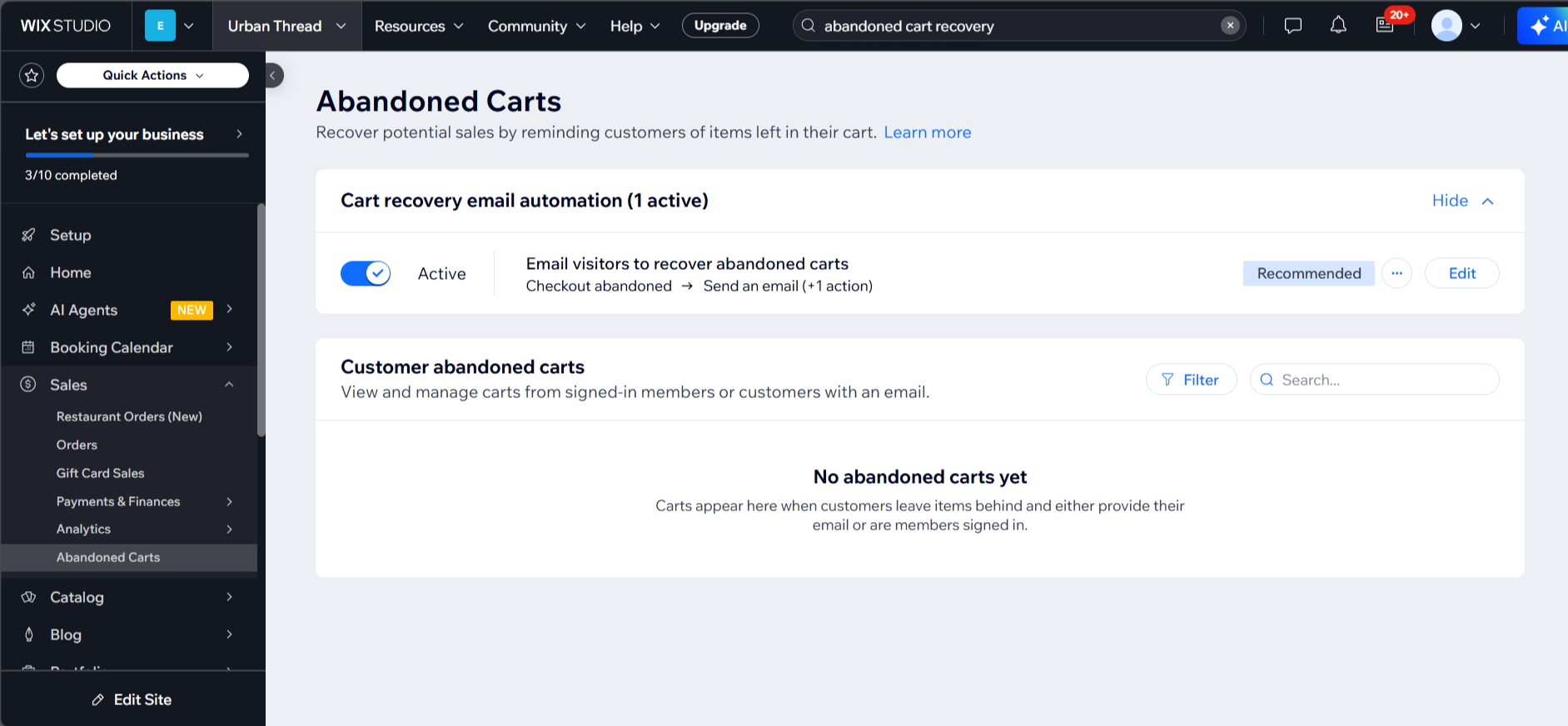Open the AI assistant sparkle button
The image size is (1568, 726).
click(x=1543, y=26)
